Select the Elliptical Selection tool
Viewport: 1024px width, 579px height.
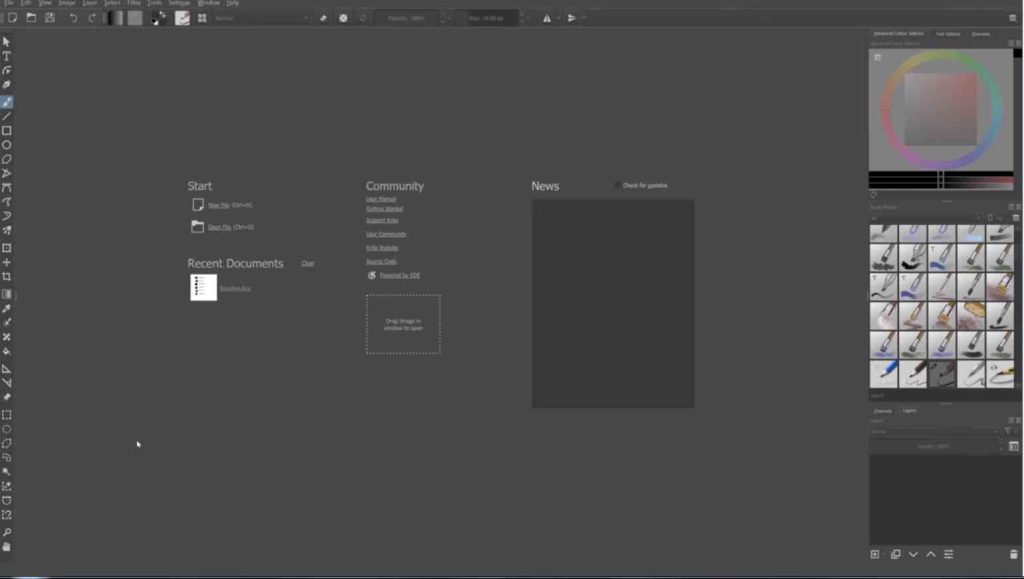click(7, 430)
